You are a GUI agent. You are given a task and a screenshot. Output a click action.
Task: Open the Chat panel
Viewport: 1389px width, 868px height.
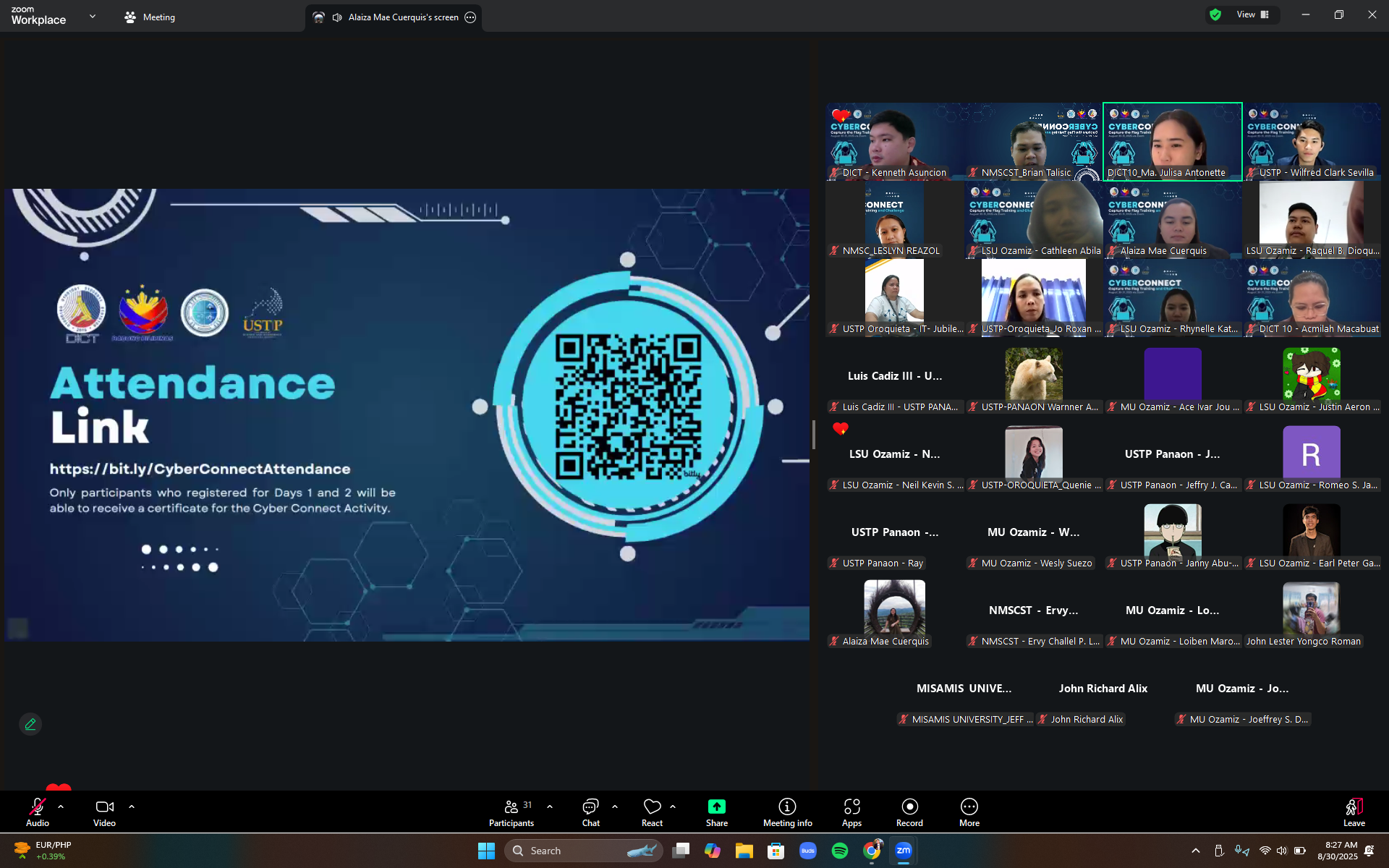(590, 812)
